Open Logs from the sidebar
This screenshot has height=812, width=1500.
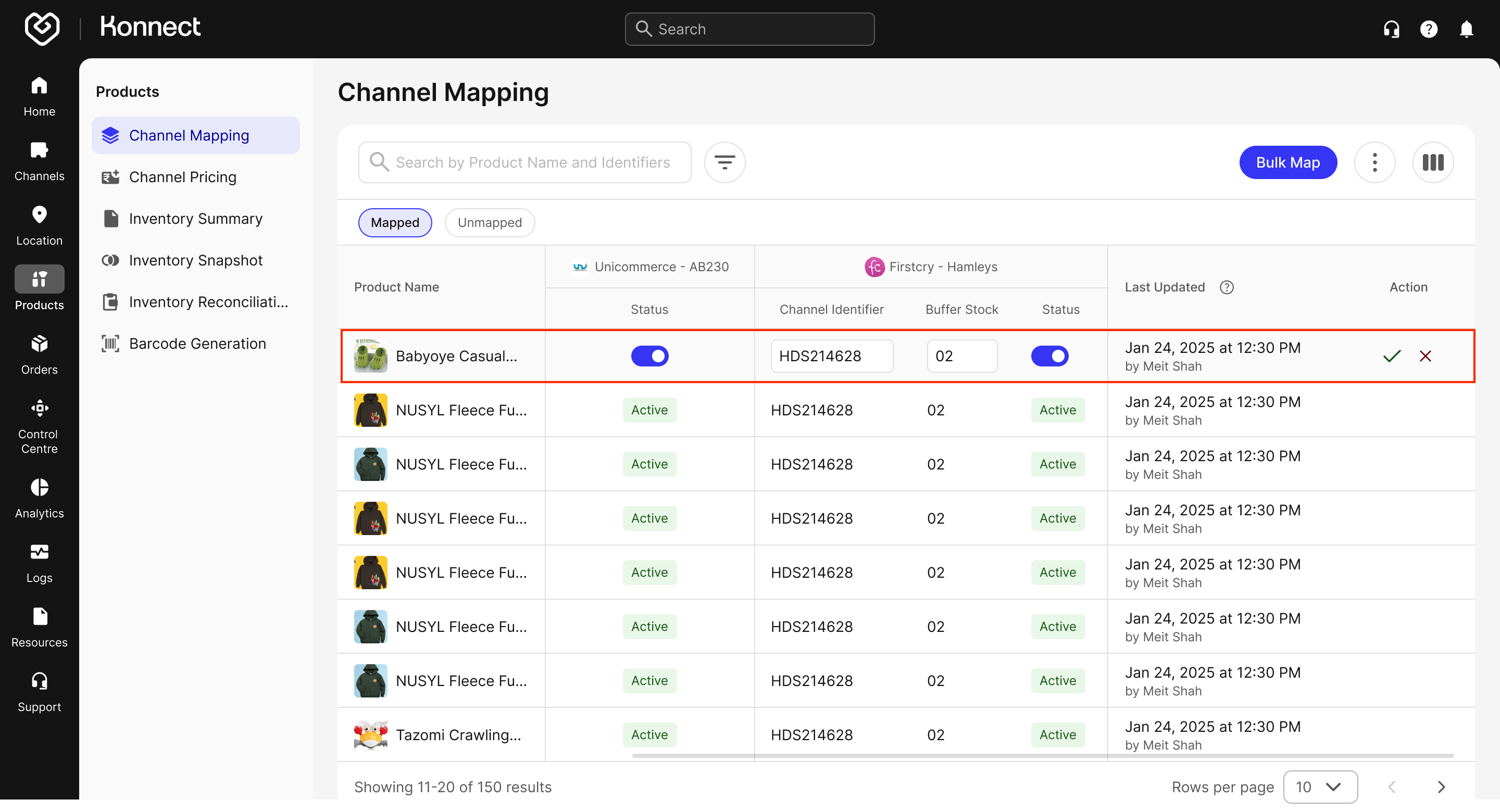(39, 563)
